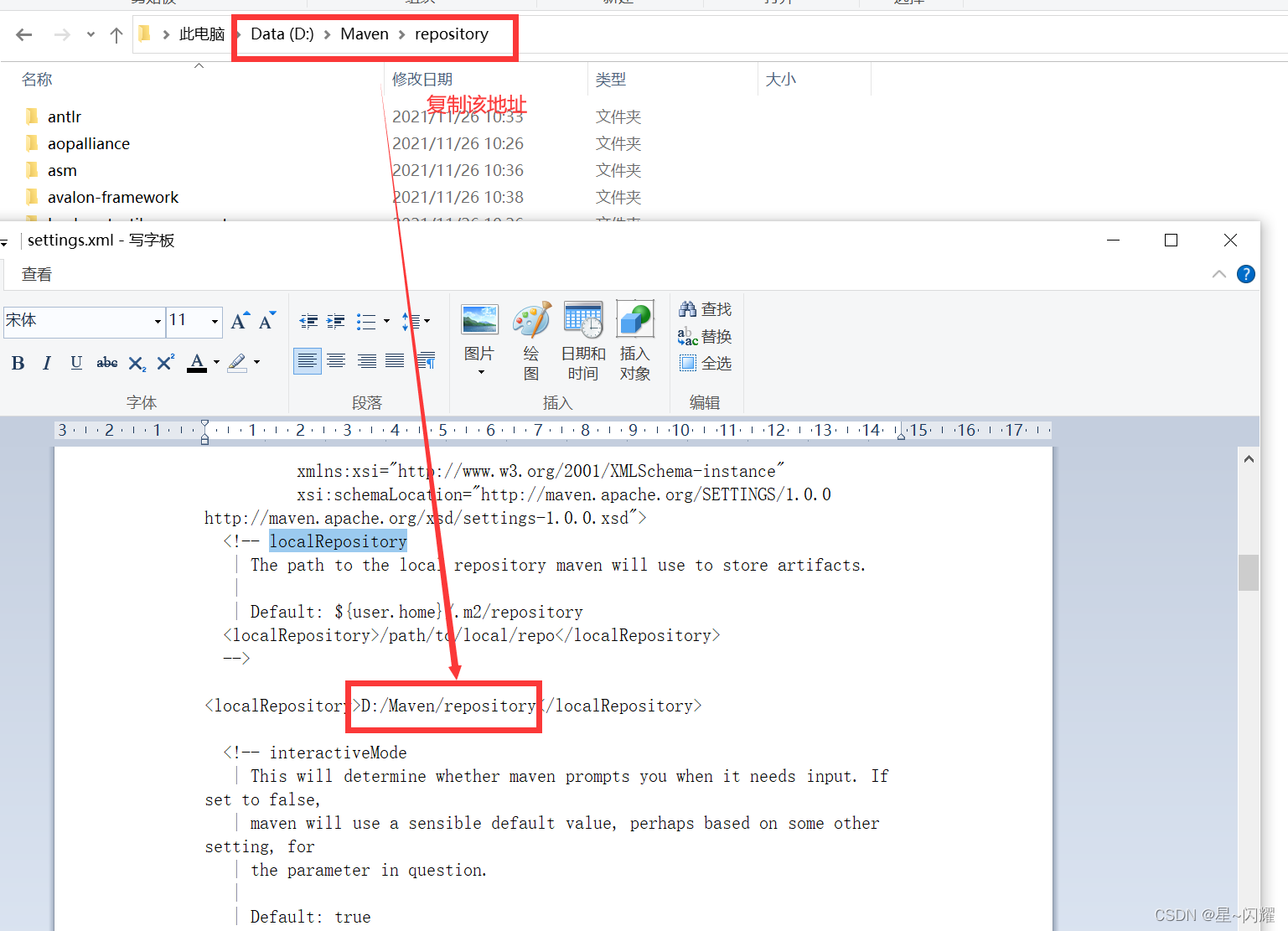Justify the text

click(395, 361)
